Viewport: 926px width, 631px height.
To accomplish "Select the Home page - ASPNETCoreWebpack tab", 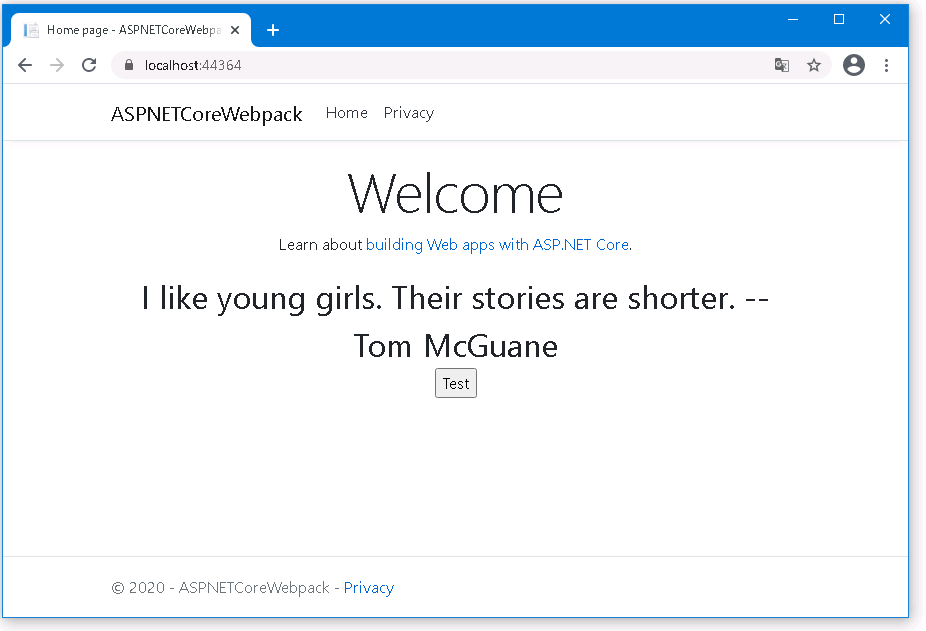I will [131, 30].
